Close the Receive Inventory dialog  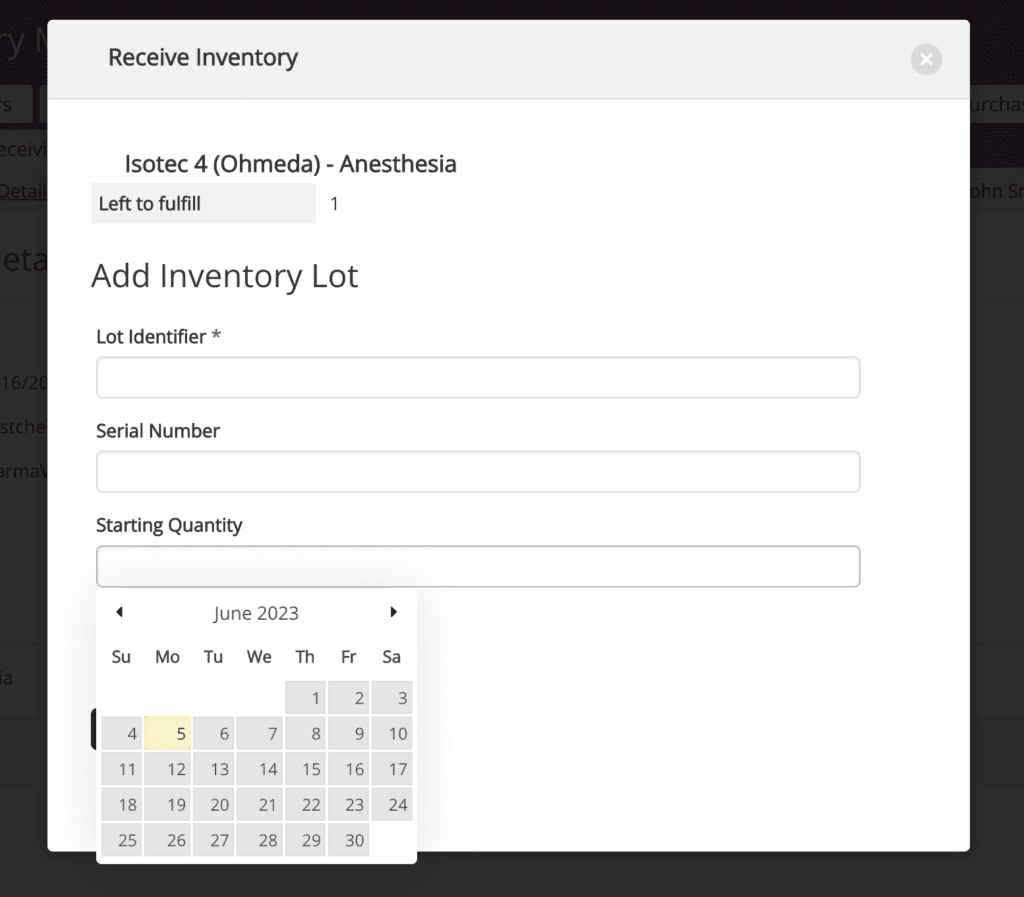point(926,60)
